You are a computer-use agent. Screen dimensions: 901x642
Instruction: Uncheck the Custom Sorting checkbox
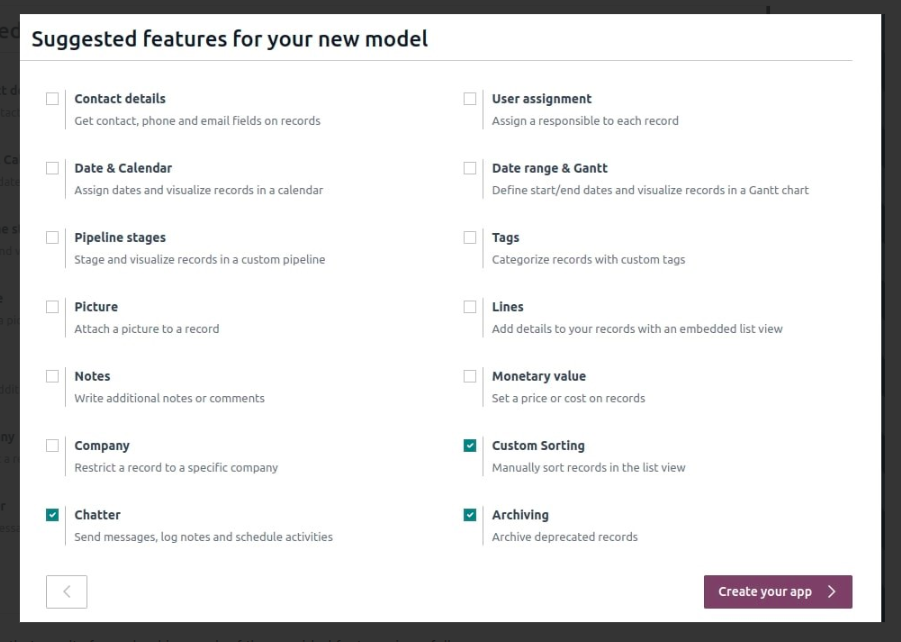click(469, 446)
